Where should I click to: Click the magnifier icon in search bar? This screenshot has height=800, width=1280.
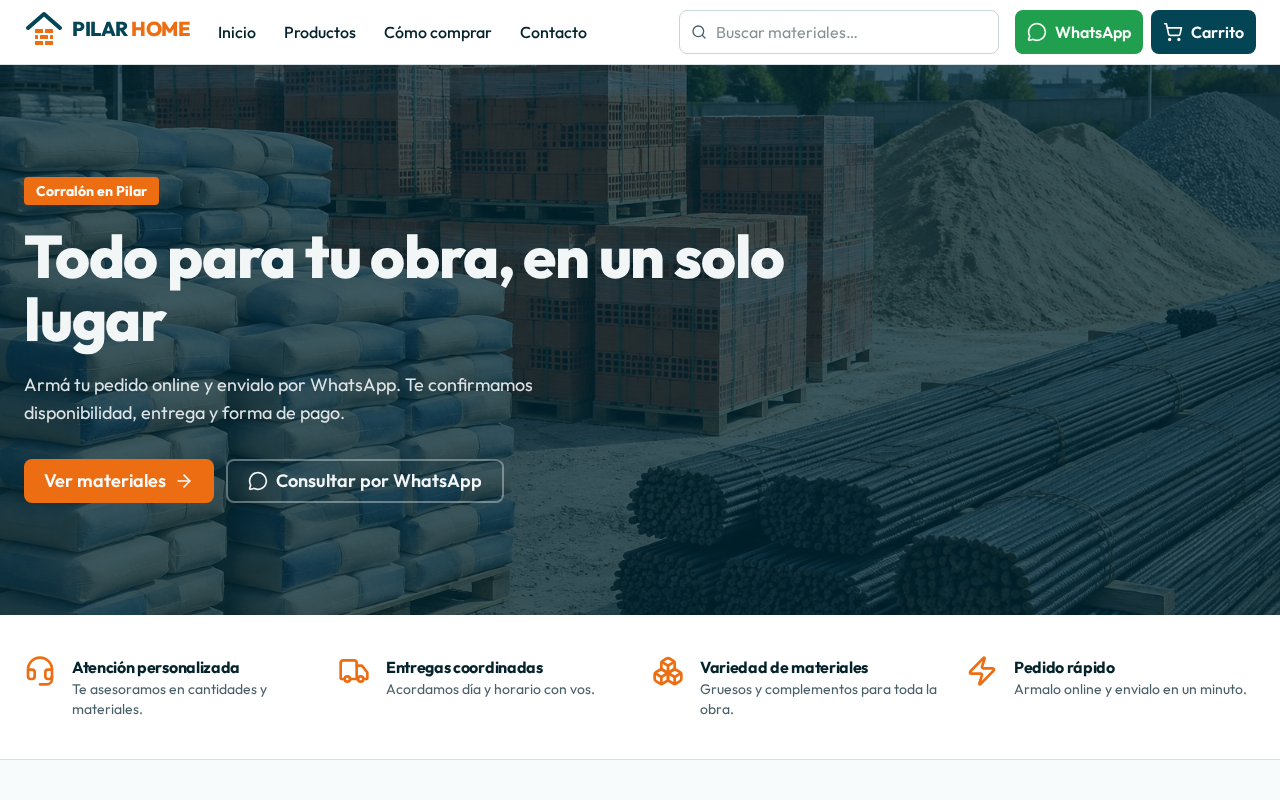point(699,32)
